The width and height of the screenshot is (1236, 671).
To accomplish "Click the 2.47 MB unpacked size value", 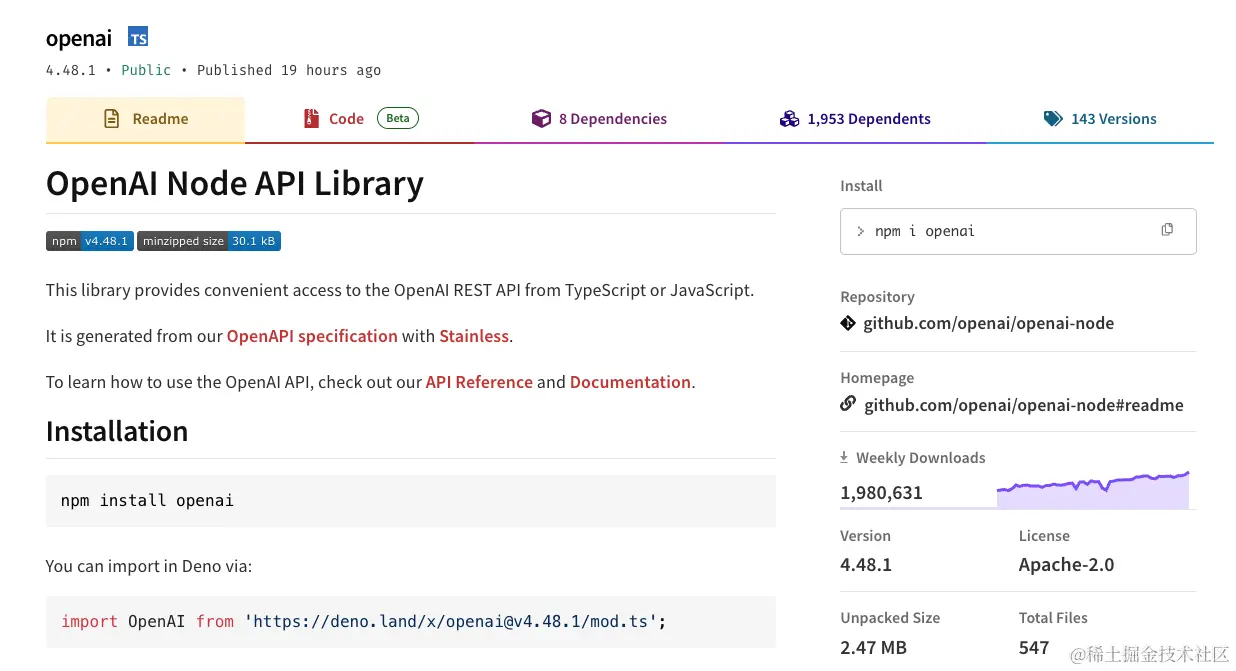I will 873,647.
